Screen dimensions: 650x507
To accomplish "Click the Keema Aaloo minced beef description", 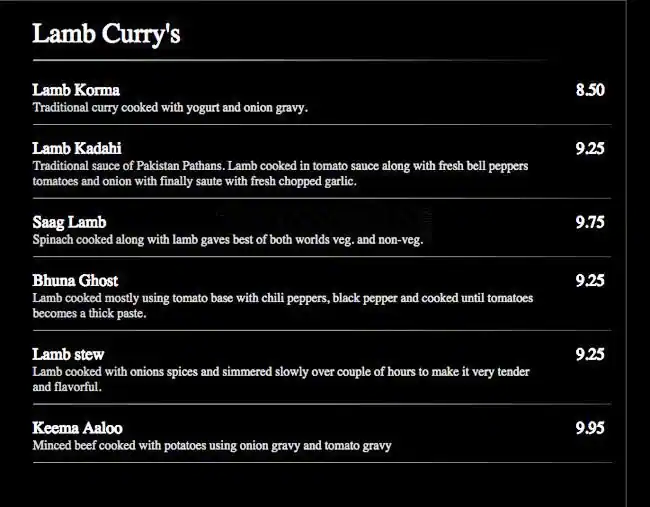I will point(211,445).
